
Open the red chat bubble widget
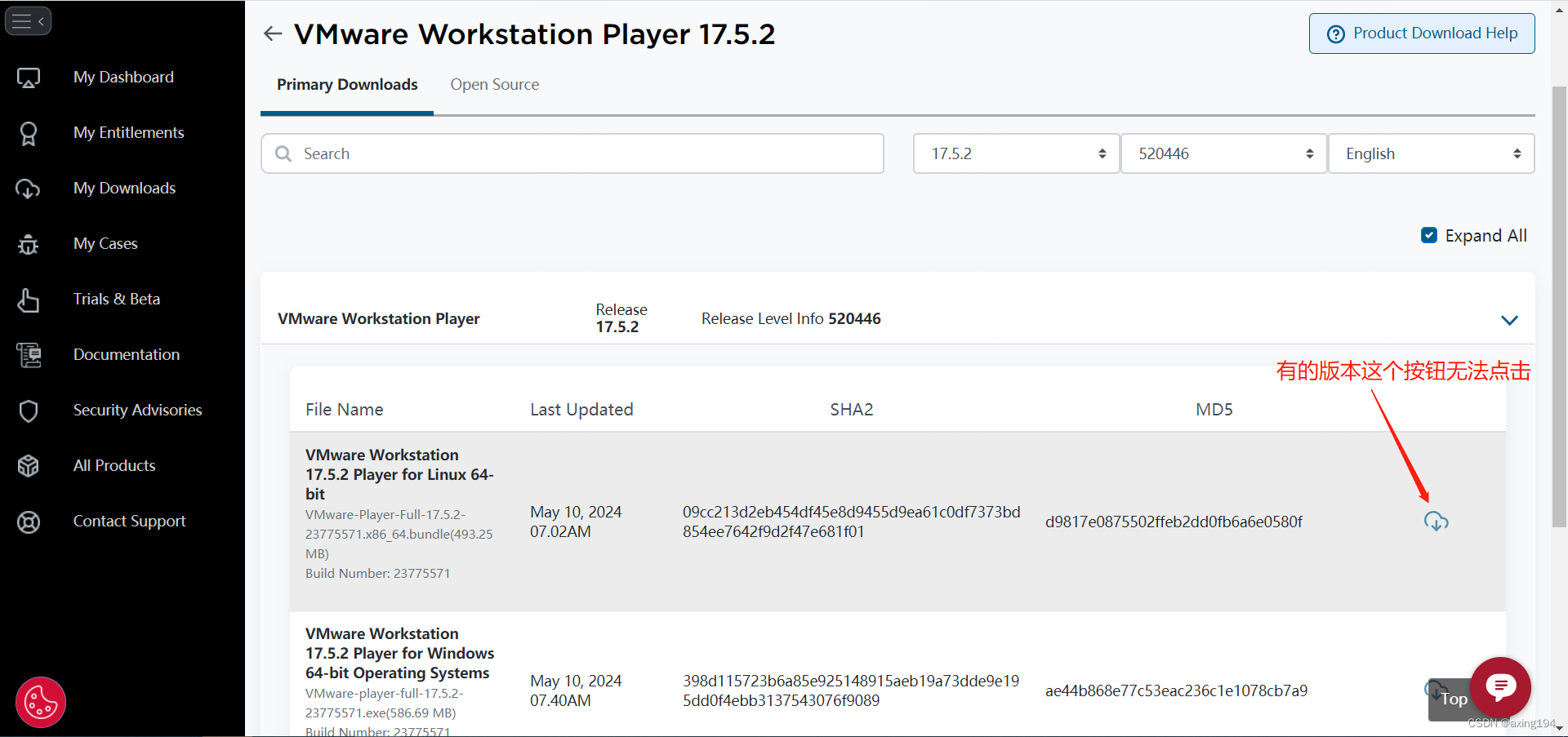point(1500,687)
